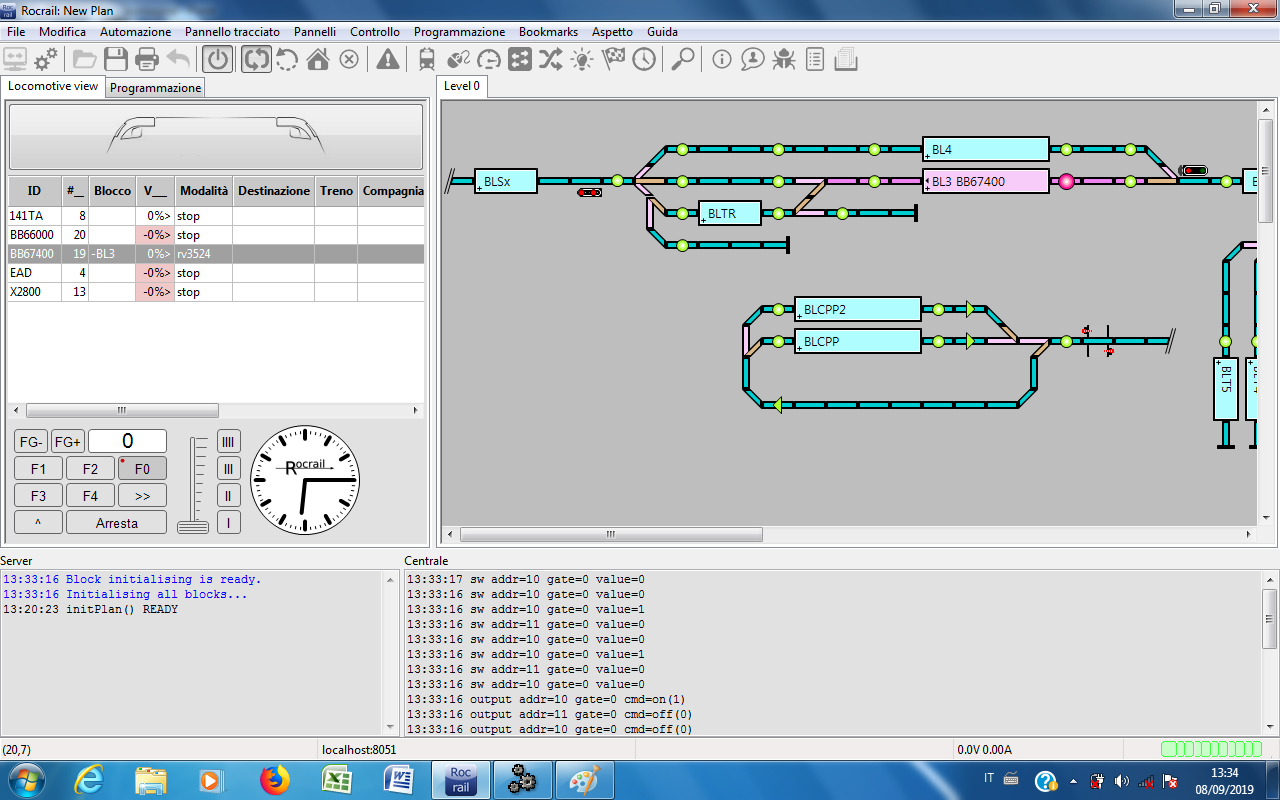Viewport: 1280px width, 800px height.
Task: Click block BL4 on the track plan
Action: [x=985, y=149]
